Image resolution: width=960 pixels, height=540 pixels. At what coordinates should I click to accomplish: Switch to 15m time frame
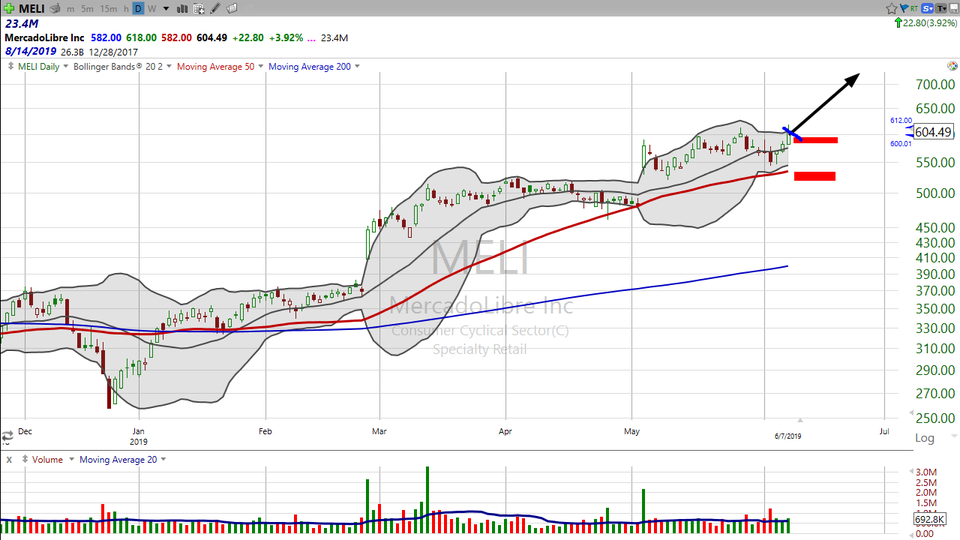point(108,9)
